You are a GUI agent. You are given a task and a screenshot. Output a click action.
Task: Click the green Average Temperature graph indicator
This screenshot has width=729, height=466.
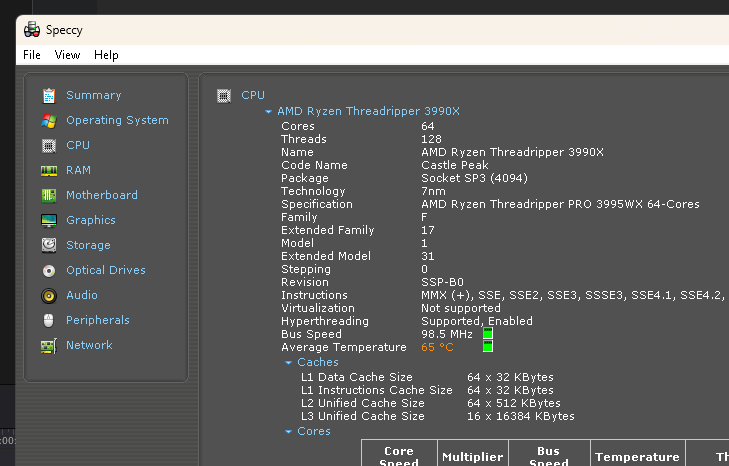click(x=488, y=346)
